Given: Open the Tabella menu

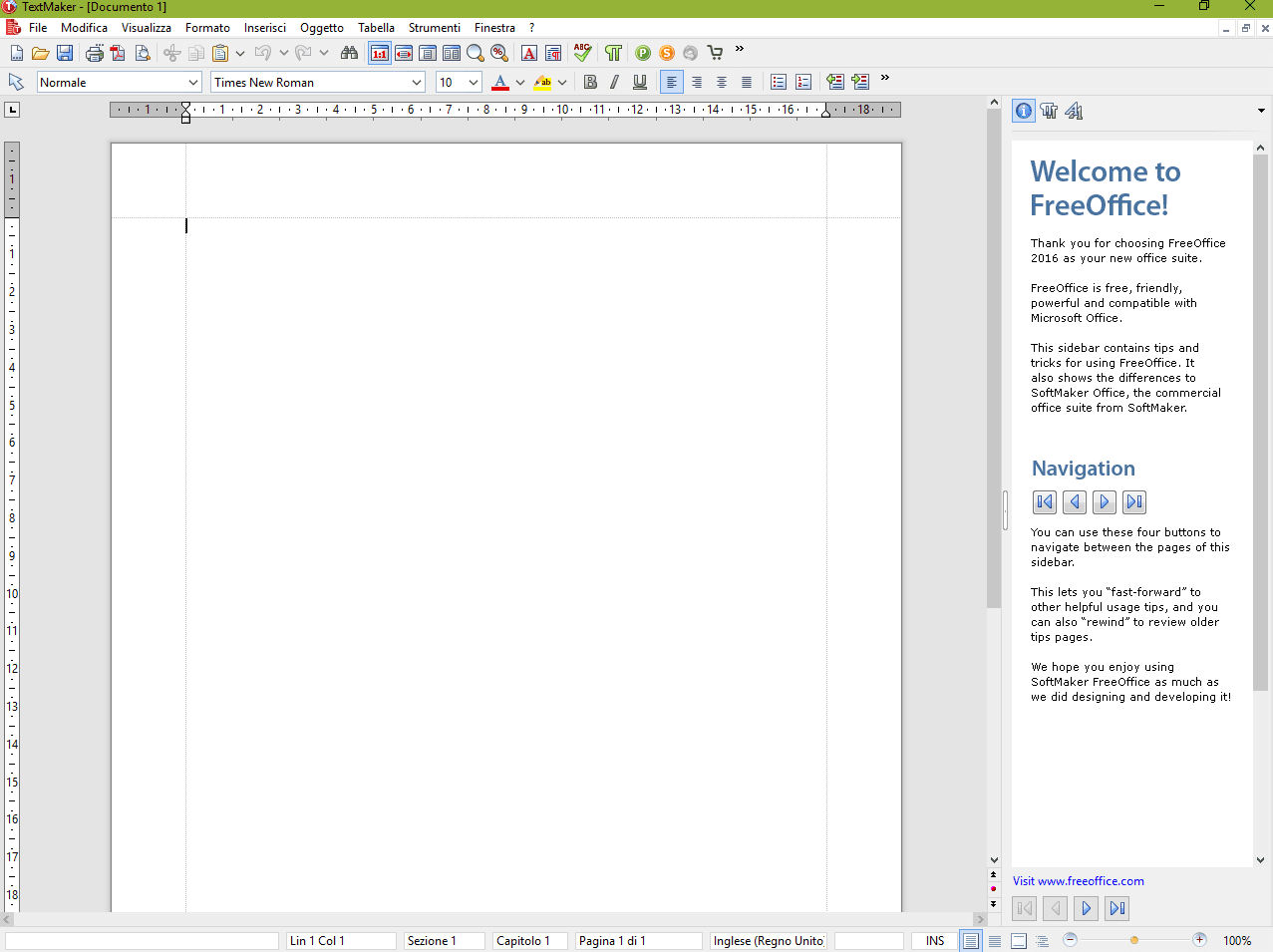Looking at the screenshot, I should tap(376, 28).
